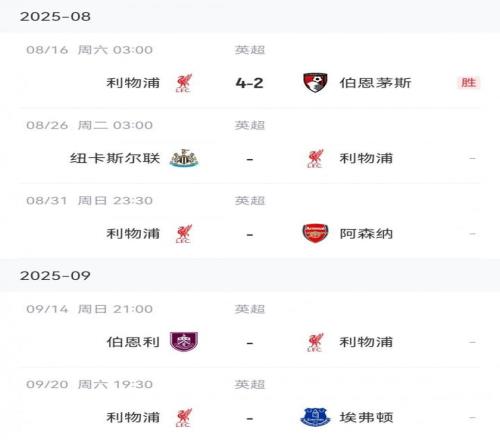The width and height of the screenshot is (500, 440).
Task: Click the Bournemouth club crest
Action: [x=315, y=83]
